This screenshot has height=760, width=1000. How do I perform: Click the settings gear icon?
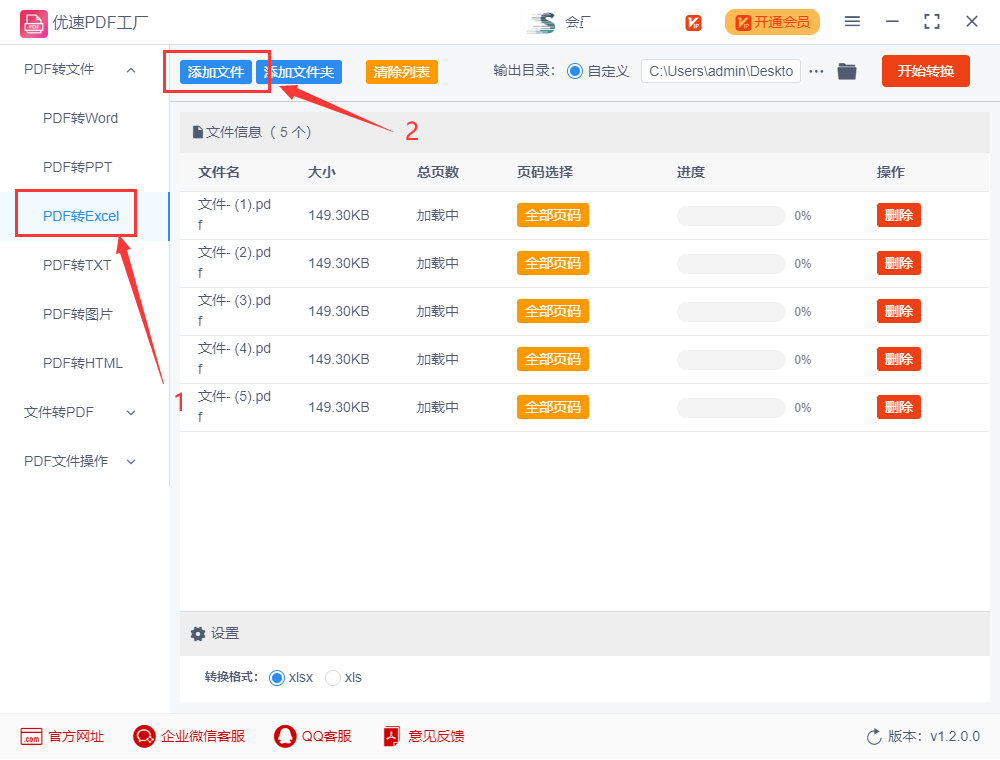[x=198, y=634]
